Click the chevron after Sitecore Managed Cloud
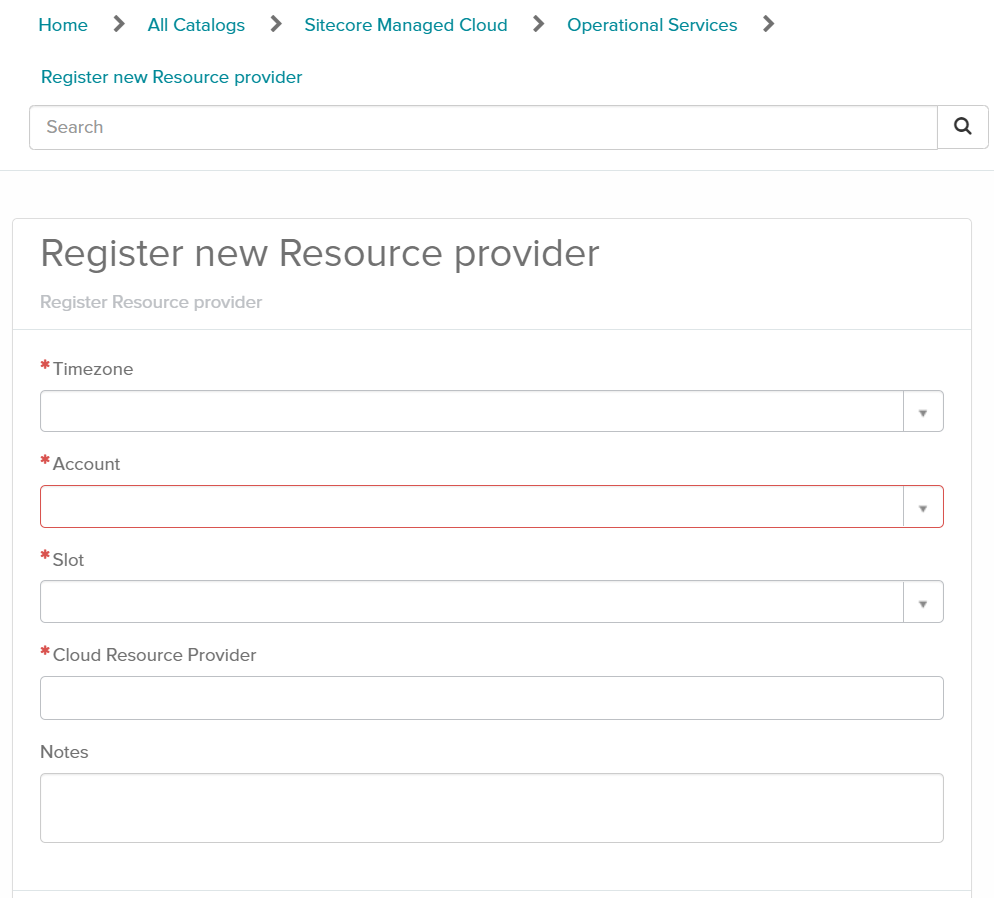Image resolution: width=994 pixels, height=898 pixels. click(x=537, y=23)
